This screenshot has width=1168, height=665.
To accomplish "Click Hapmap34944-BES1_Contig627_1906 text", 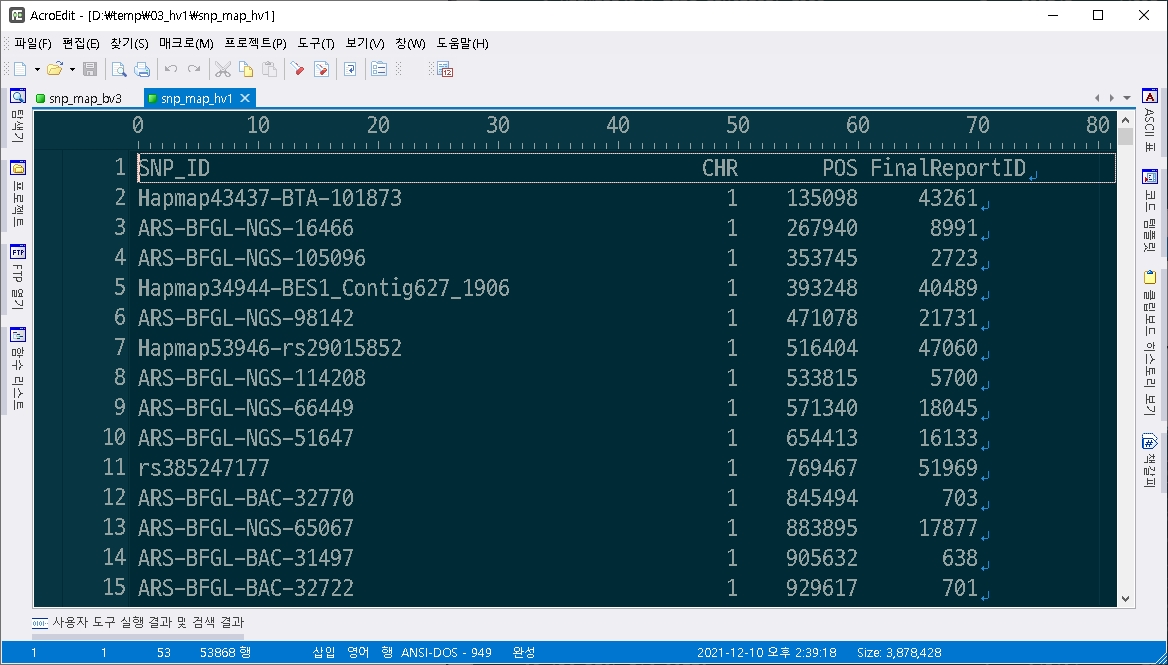I will point(323,288).
